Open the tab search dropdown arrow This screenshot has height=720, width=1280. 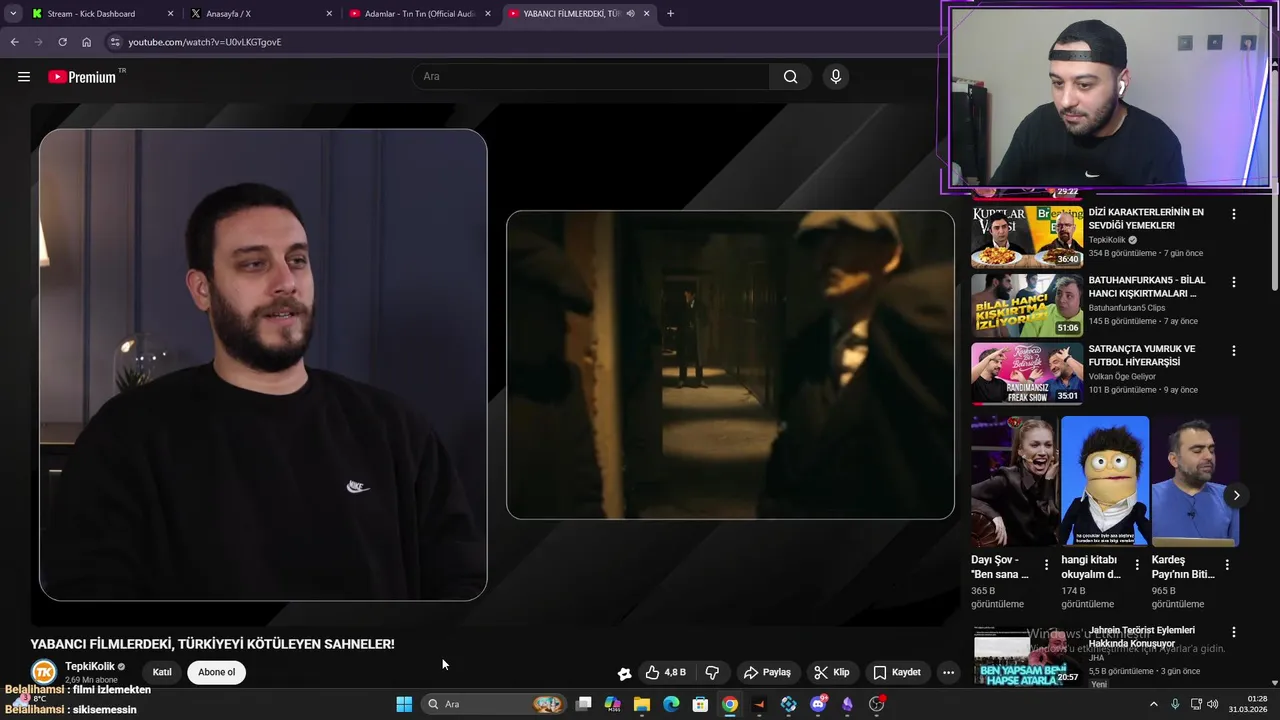pos(13,14)
